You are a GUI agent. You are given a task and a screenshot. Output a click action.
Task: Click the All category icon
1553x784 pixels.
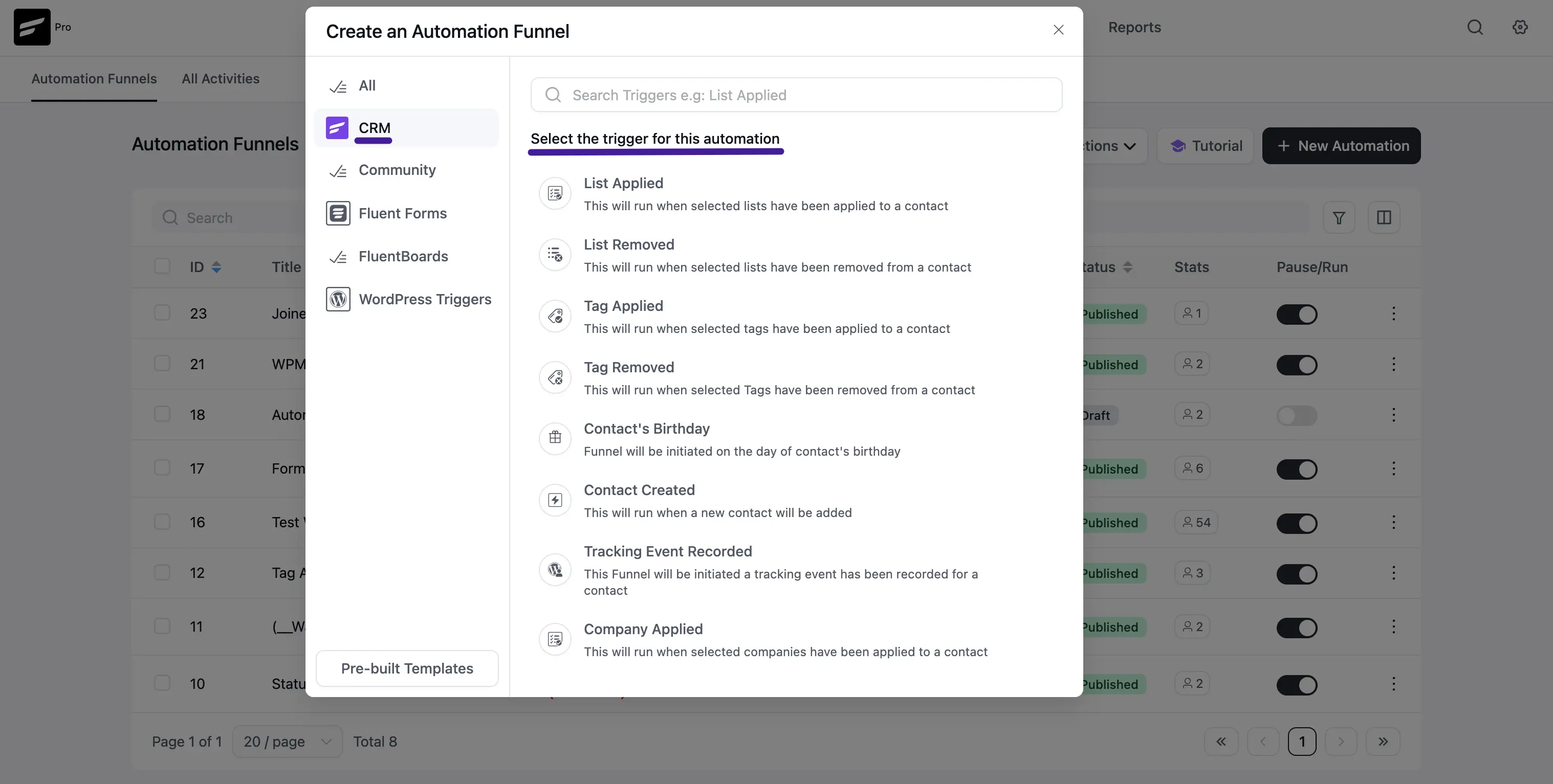tap(338, 87)
